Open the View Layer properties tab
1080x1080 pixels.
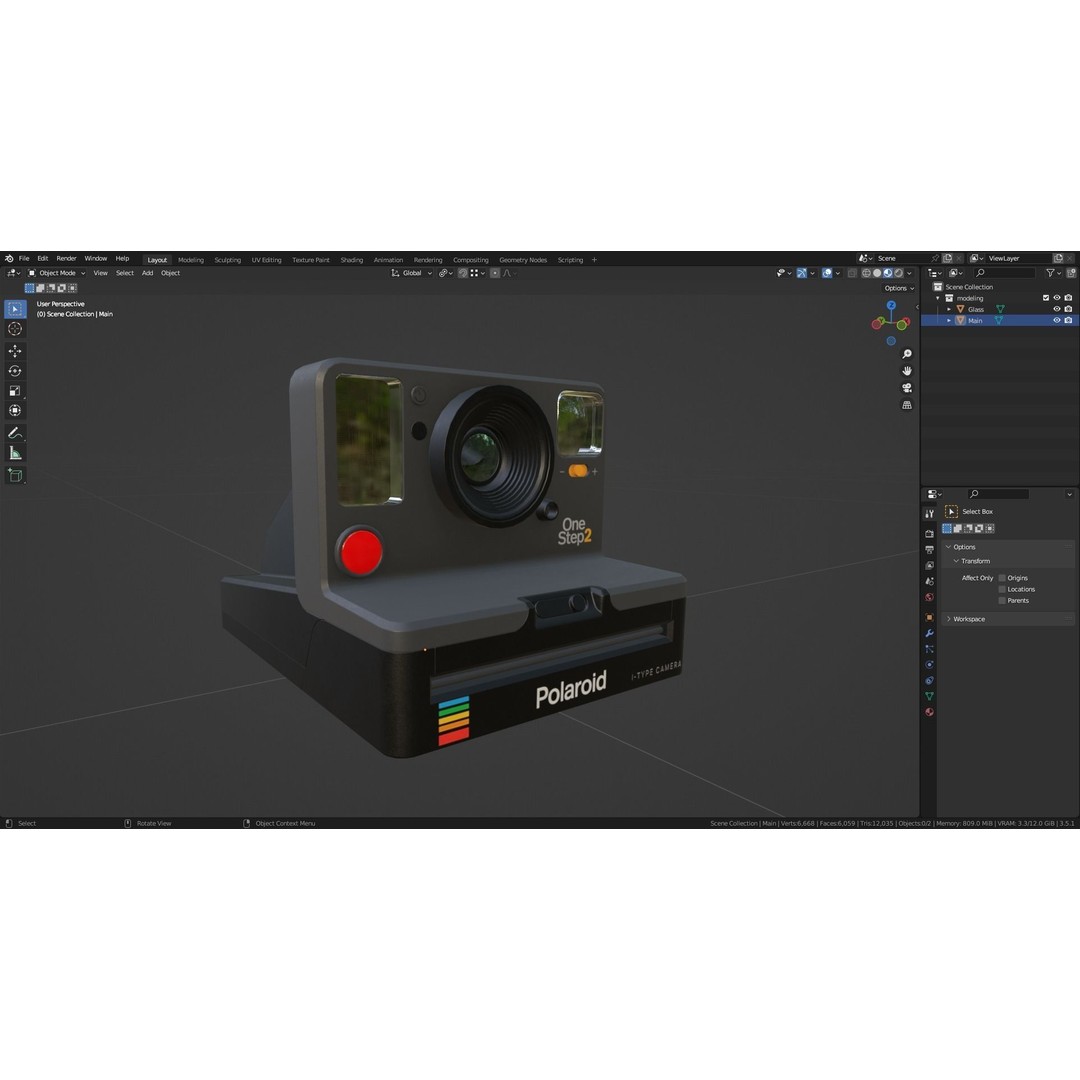(929, 565)
